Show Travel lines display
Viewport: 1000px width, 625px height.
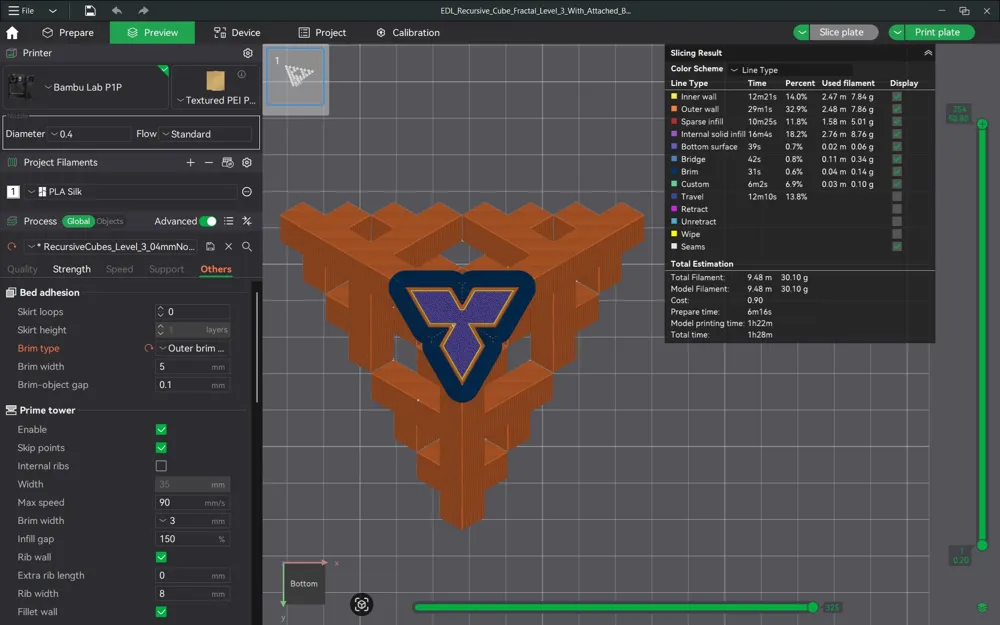click(x=897, y=197)
